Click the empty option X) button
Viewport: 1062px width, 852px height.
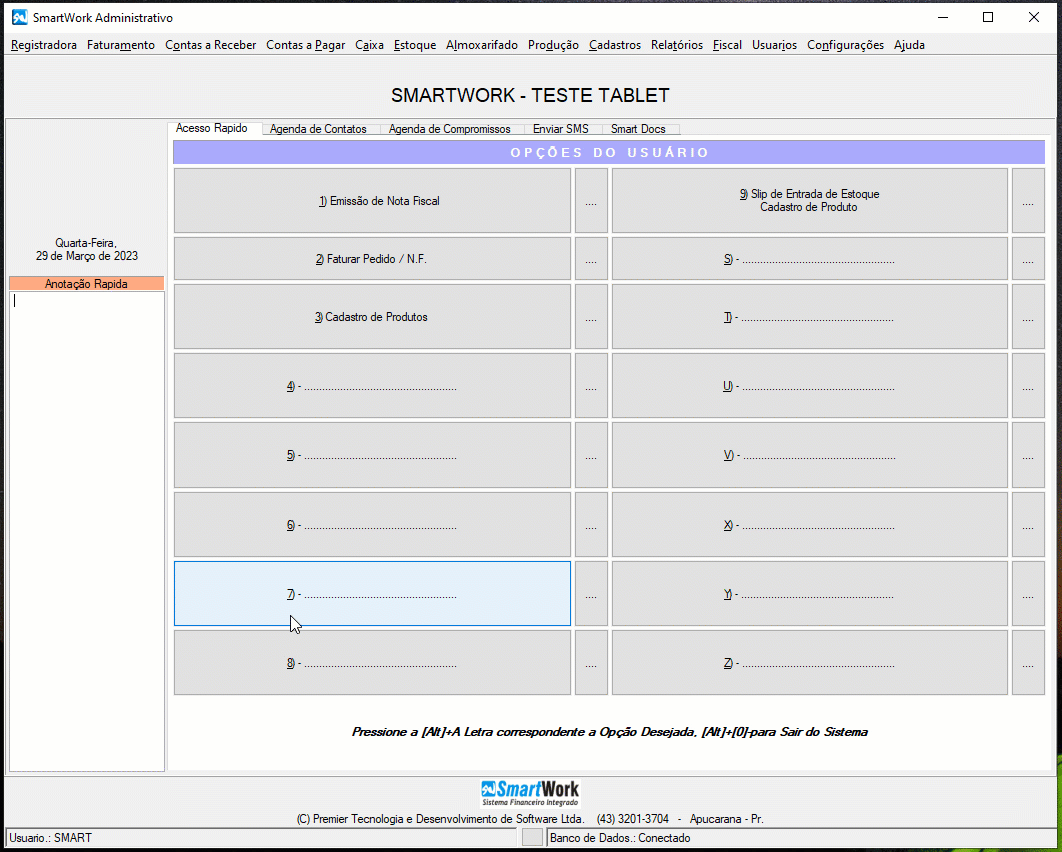810,524
